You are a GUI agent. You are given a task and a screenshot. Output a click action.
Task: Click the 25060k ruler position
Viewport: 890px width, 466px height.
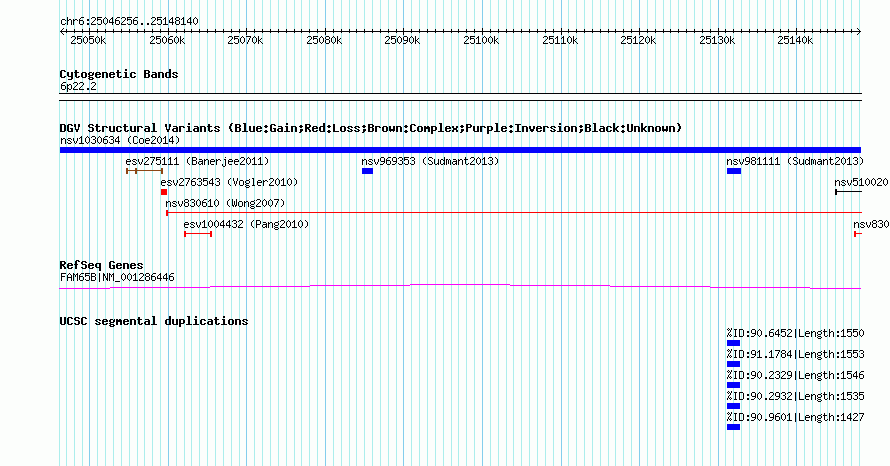click(x=167, y=40)
